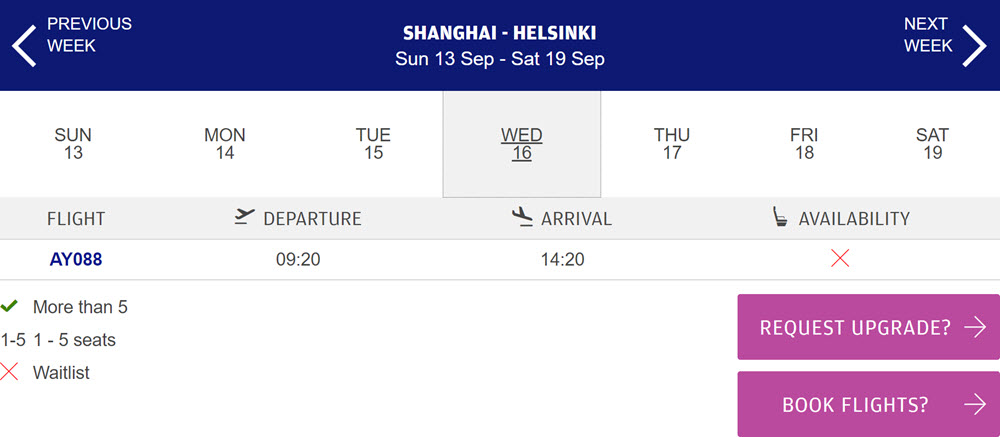Click the red cross Waitlist legend icon
1000x437 pixels.
(9, 371)
